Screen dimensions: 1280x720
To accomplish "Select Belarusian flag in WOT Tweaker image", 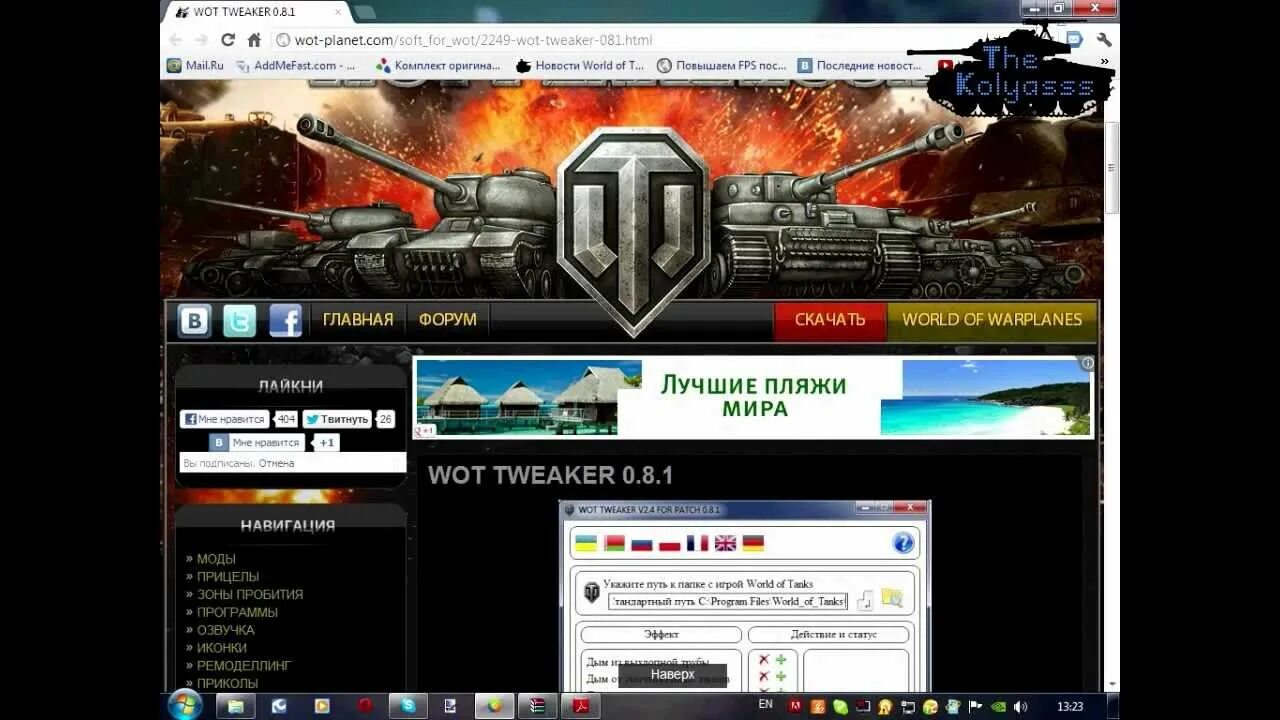I will tap(613, 543).
